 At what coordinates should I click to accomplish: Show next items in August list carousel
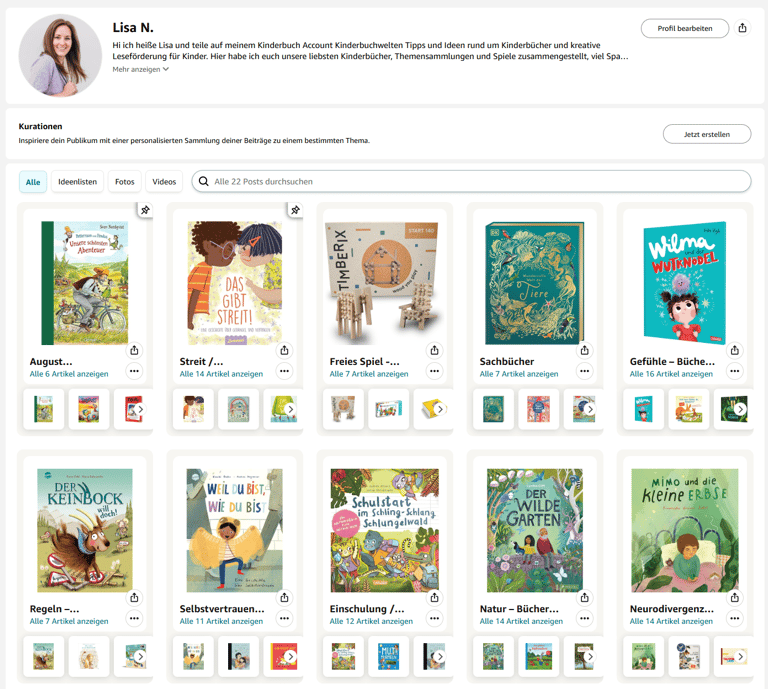pyautogui.click(x=140, y=409)
